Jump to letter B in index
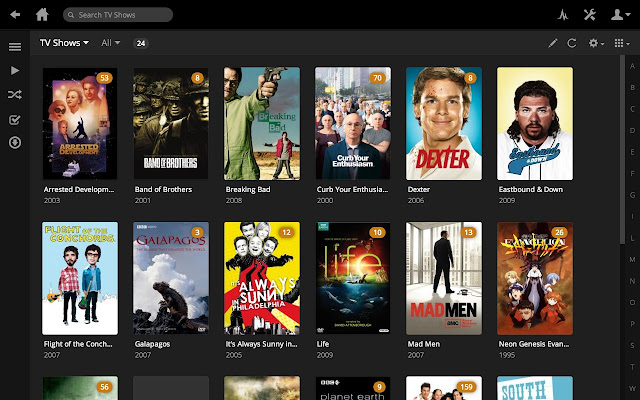Image resolution: width=640 pixels, height=400 pixels. (x=632, y=87)
